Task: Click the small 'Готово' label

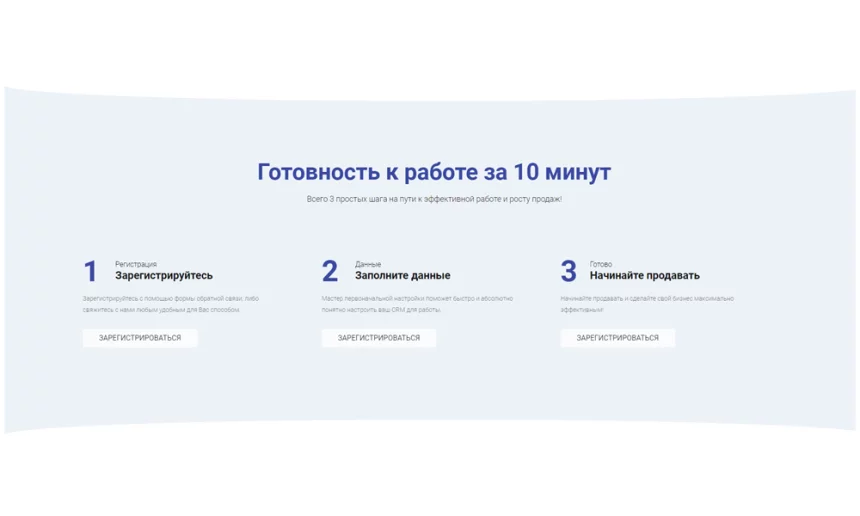Action: (601, 264)
